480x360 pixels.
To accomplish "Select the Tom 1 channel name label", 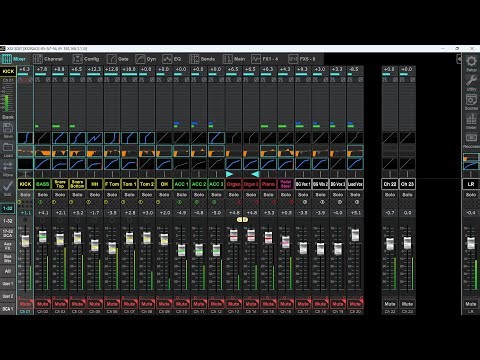I will pyautogui.click(x=130, y=184).
